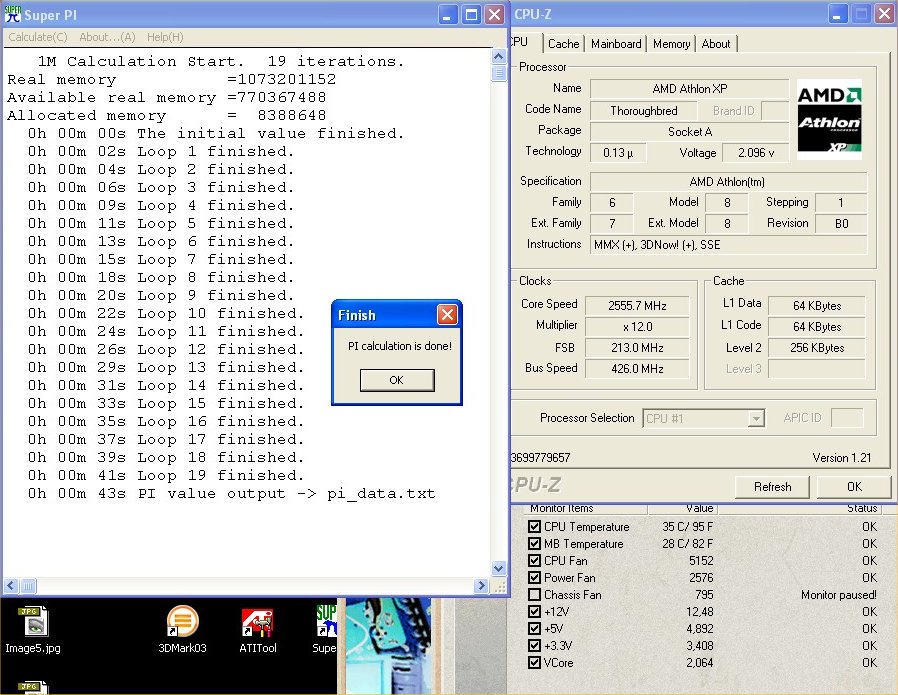Screen dimensions: 898x695
Task: Minimize the CPU-Z window
Action: coord(837,14)
